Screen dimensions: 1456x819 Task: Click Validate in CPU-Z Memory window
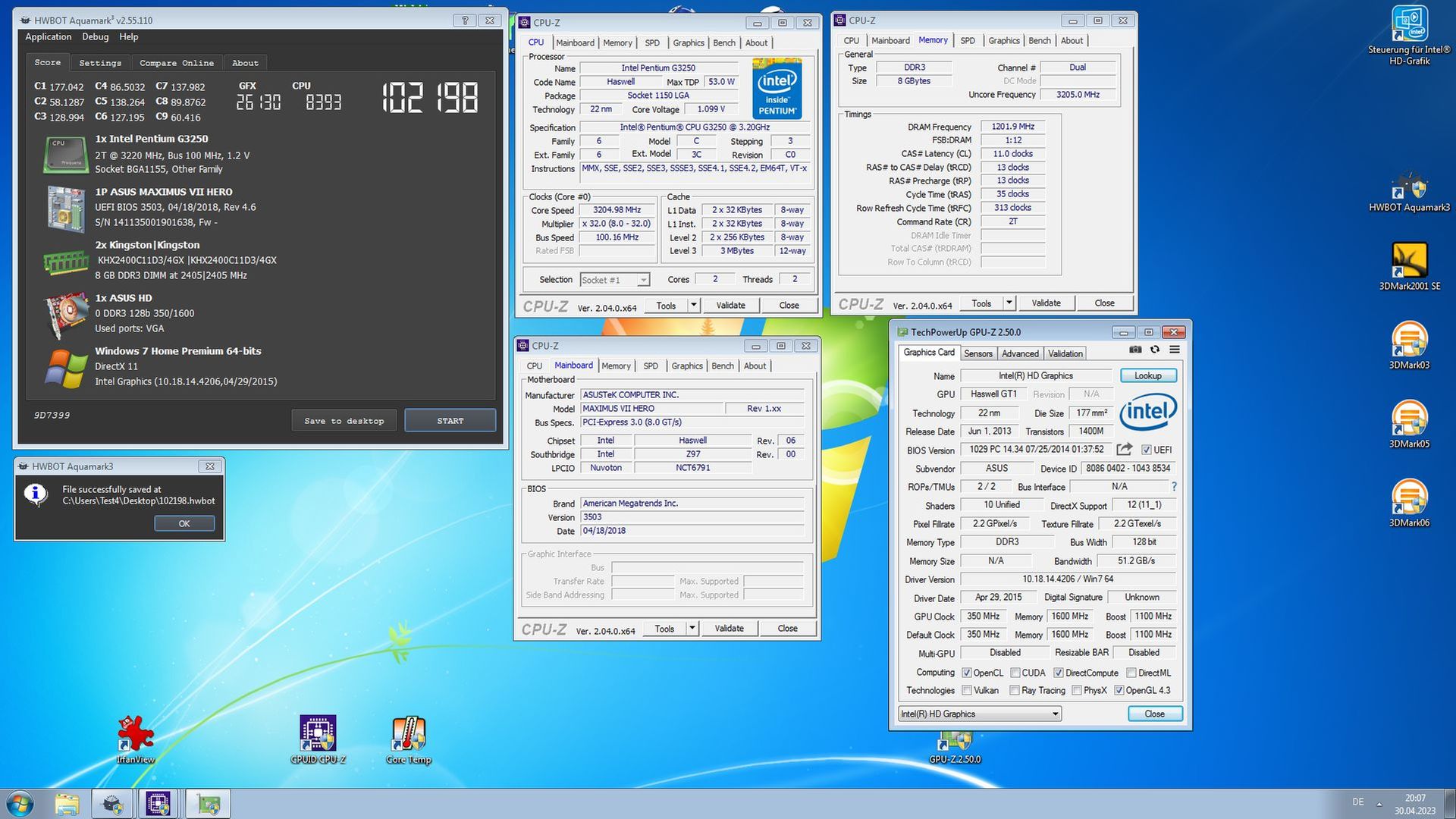(x=1046, y=303)
